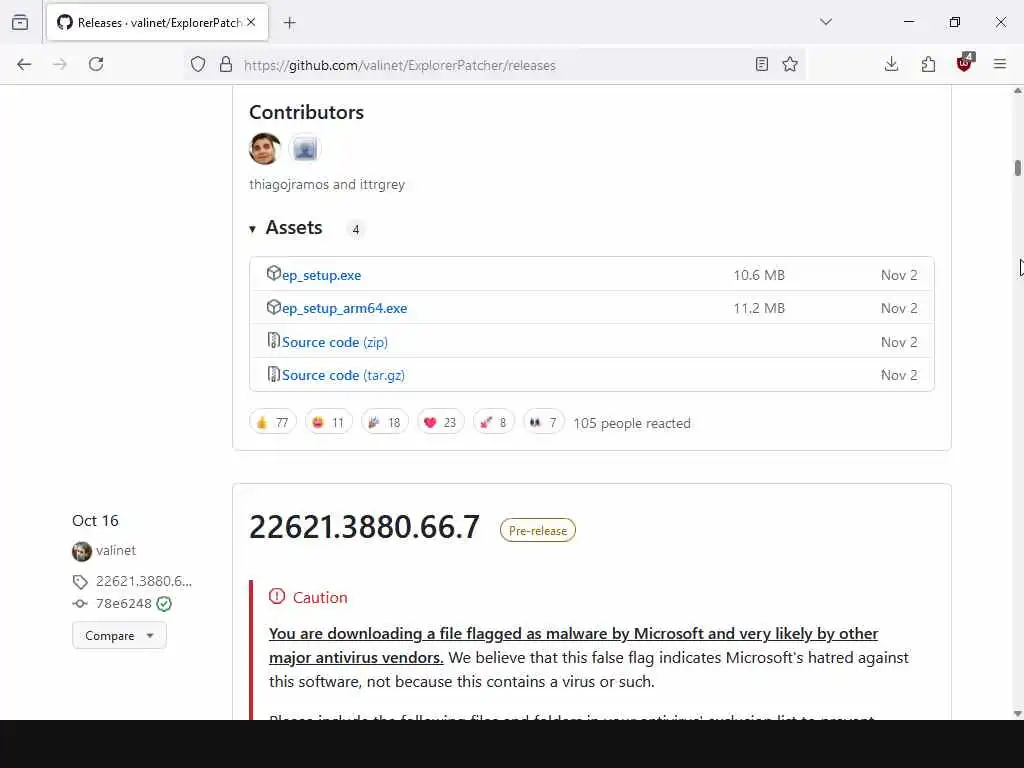This screenshot has height=768, width=1024.
Task: Open the tracking protection shield icon
Action: click(x=198, y=64)
